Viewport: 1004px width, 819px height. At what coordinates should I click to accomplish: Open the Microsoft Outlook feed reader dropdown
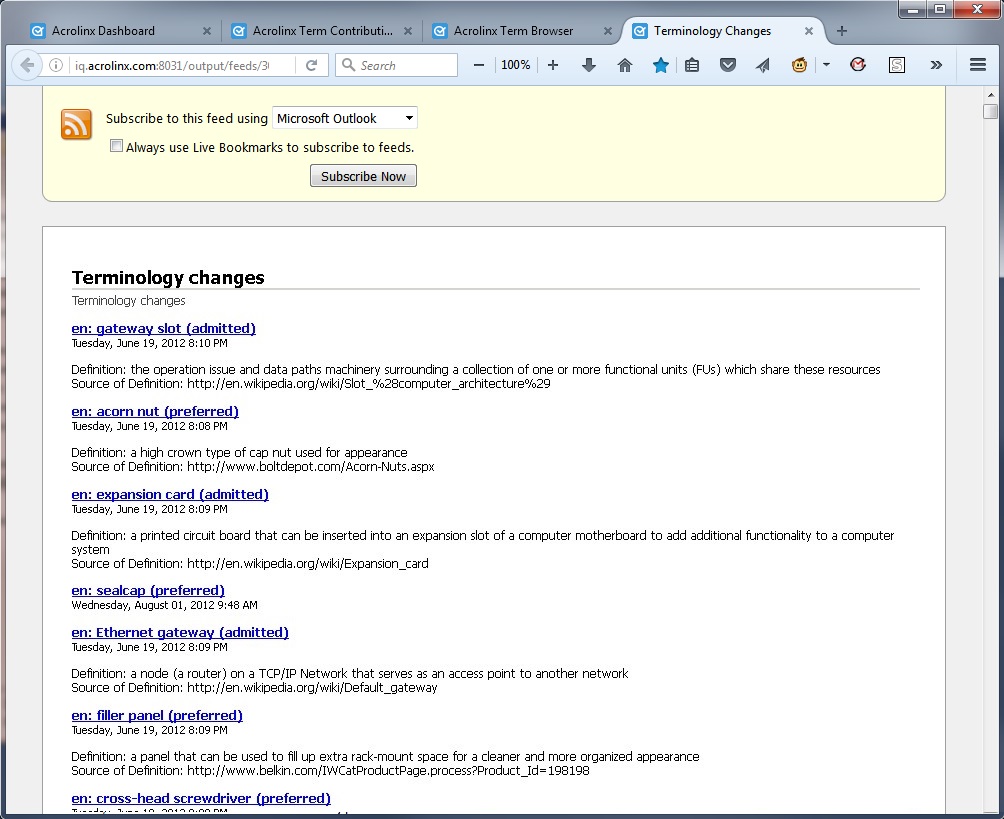point(345,118)
